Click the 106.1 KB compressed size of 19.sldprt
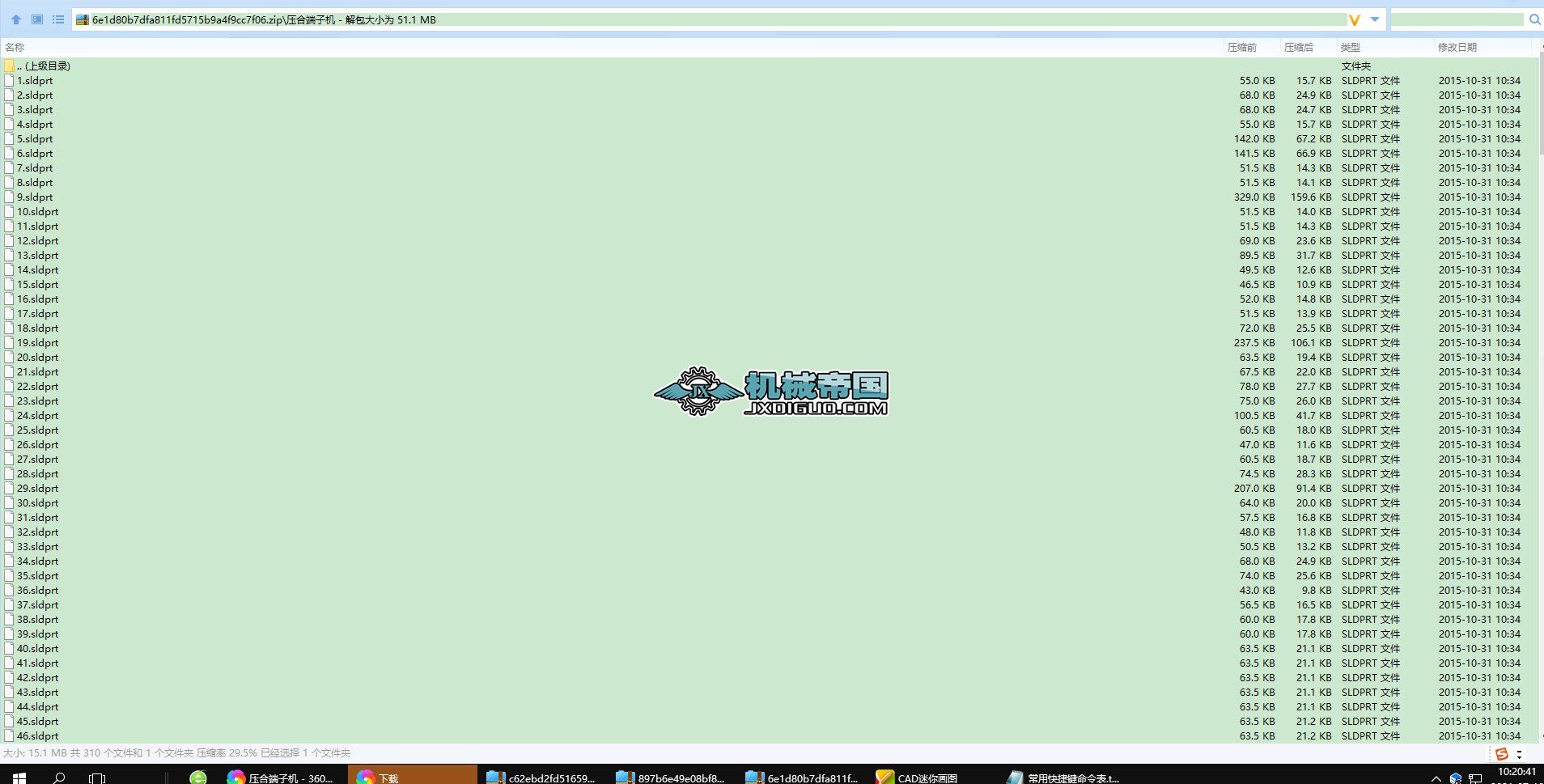 click(x=1311, y=342)
